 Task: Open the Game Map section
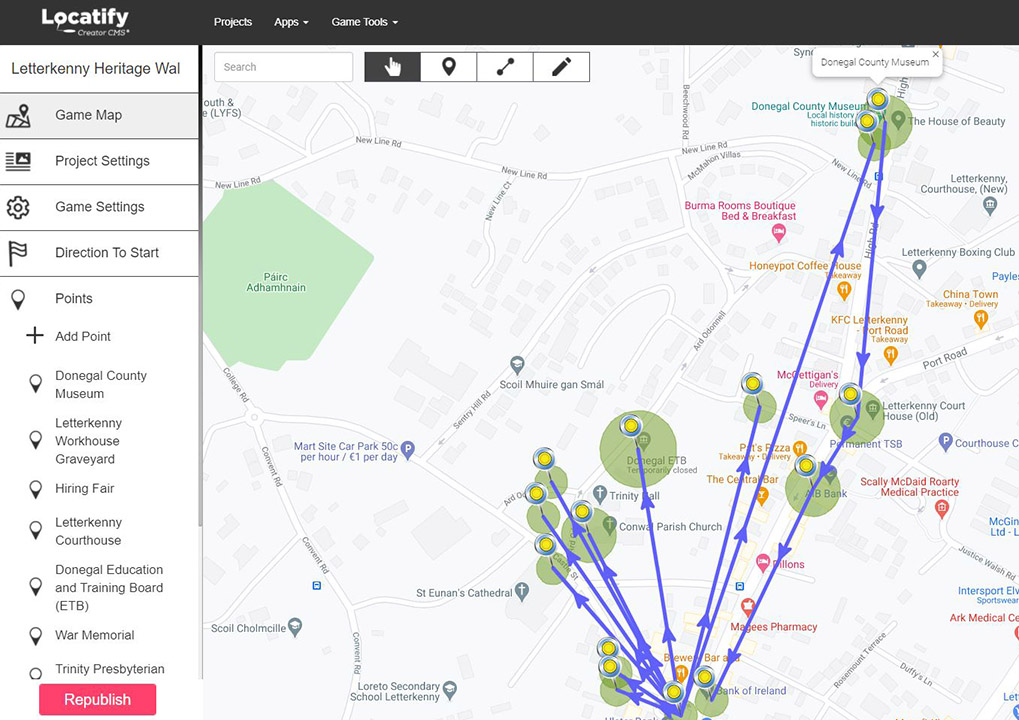click(x=99, y=116)
